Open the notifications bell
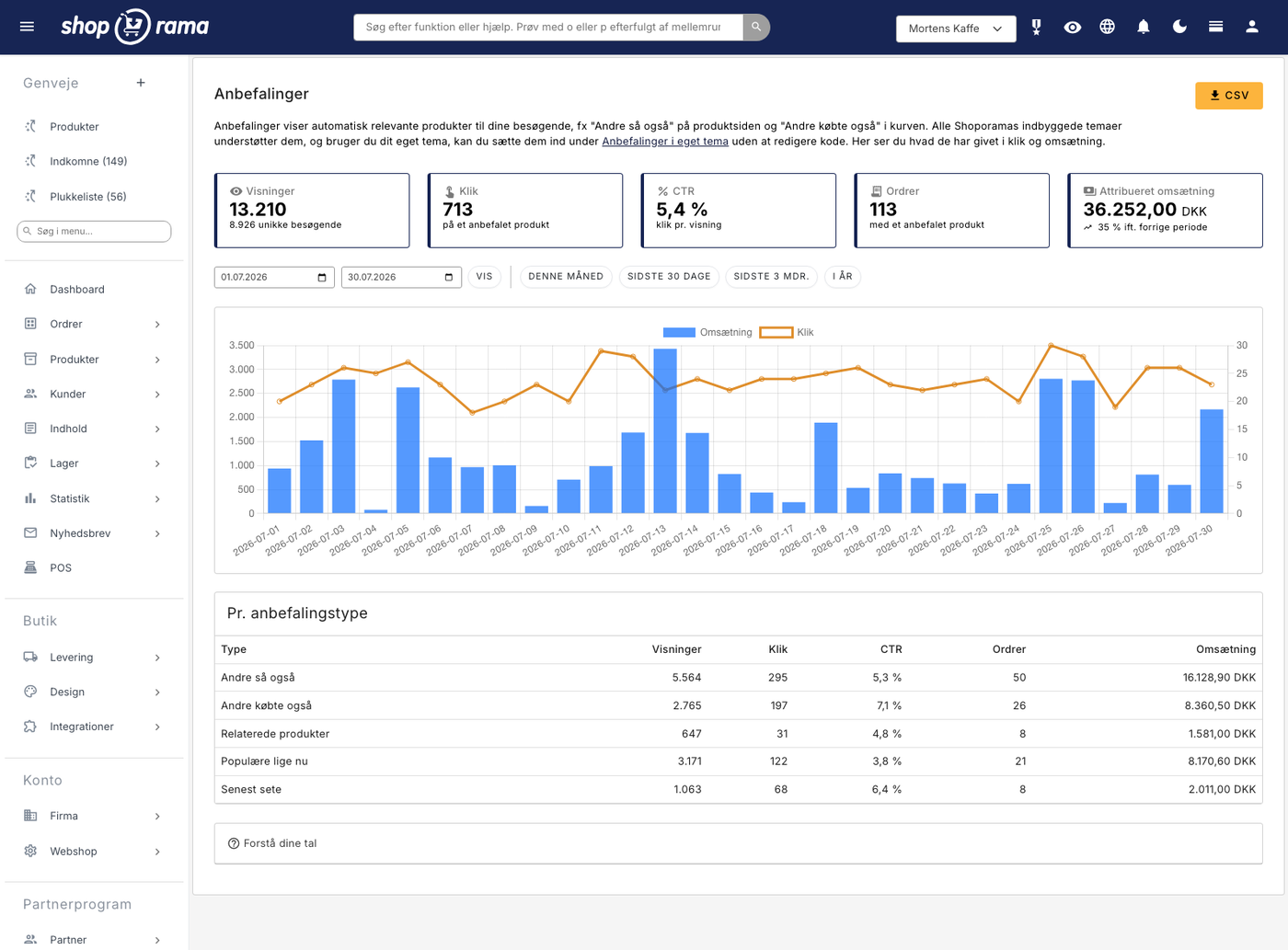1288x950 pixels. (x=1143, y=27)
